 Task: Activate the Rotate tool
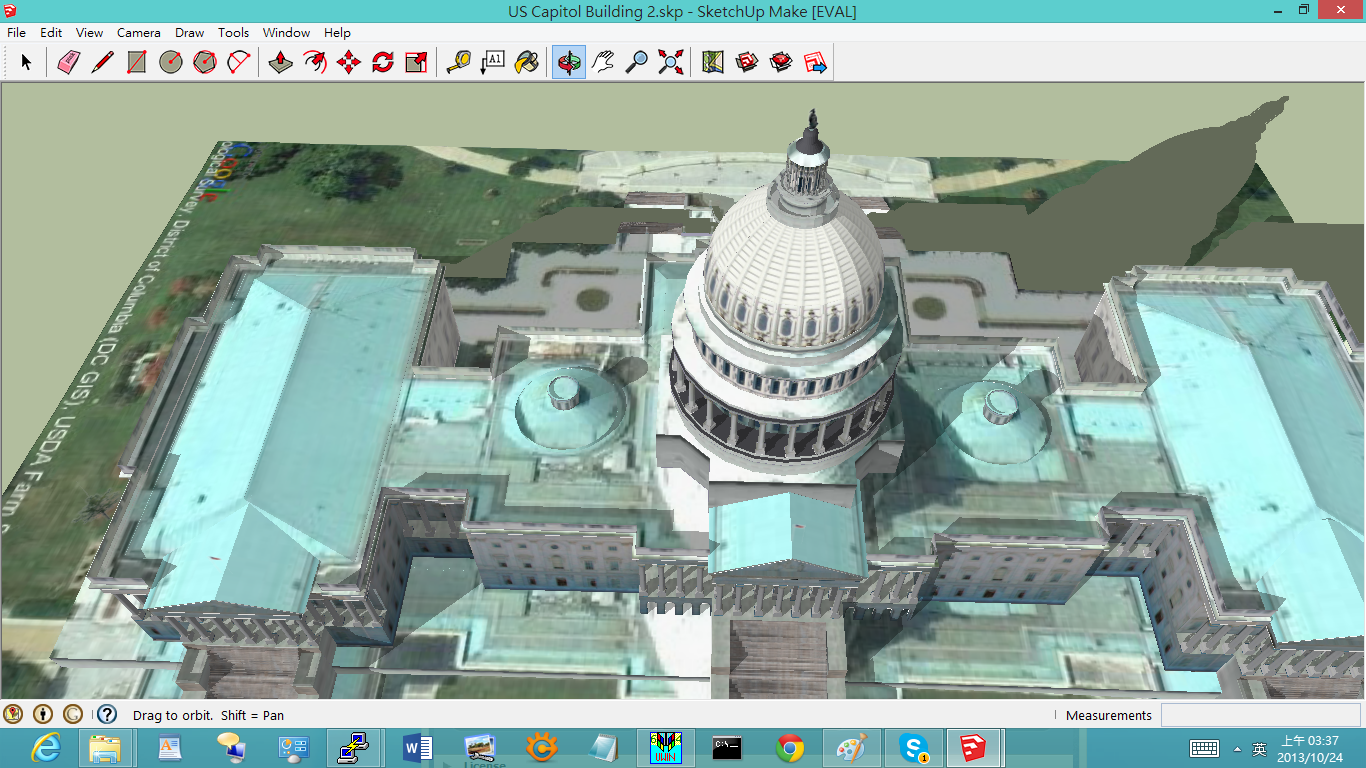383,62
